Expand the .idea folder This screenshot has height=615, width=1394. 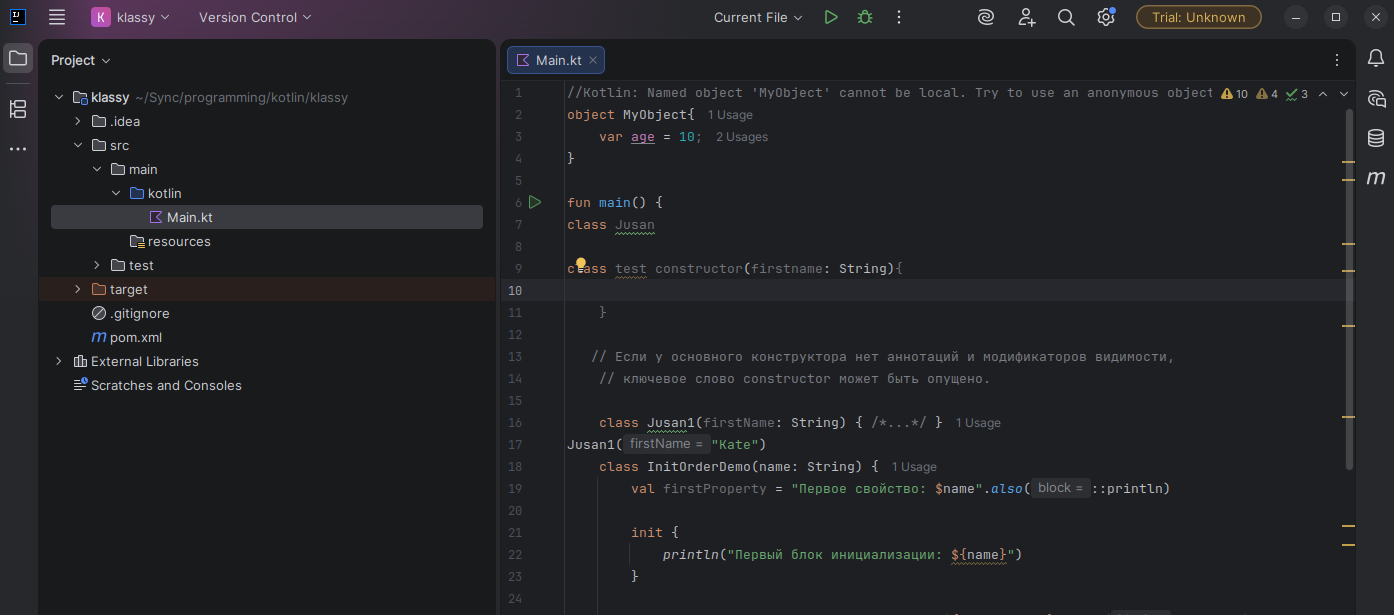coord(78,121)
